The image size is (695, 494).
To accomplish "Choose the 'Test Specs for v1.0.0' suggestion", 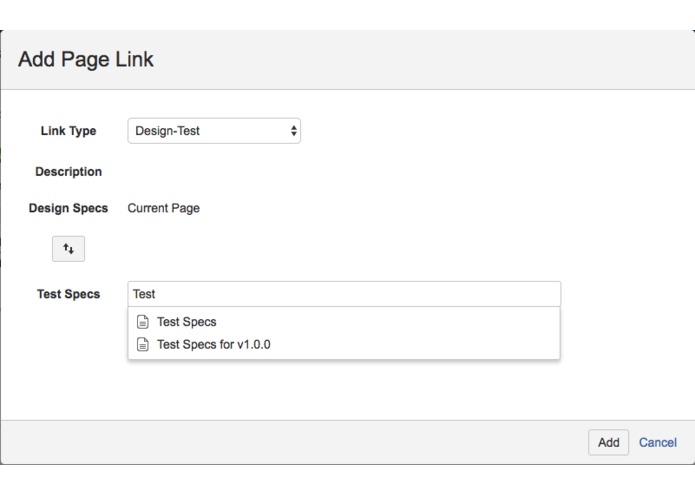I will click(x=344, y=344).
